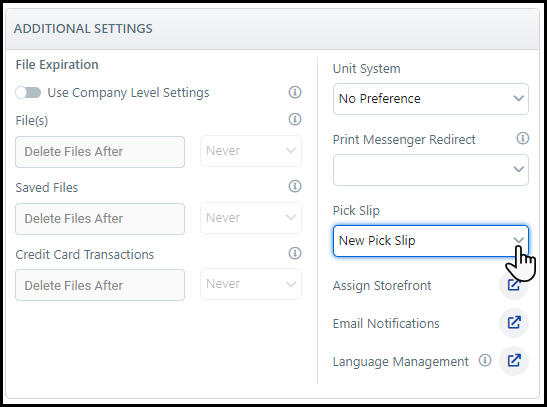The width and height of the screenshot is (547, 407).
Task: Click the File(s) info icon
Action: click(295, 119)
